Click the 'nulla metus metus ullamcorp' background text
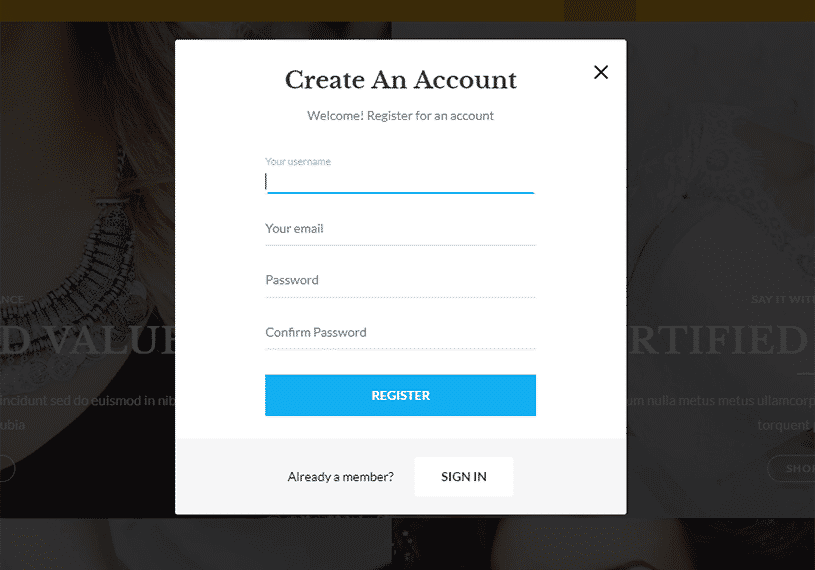Viewport: 815px width, 570px height. pos(720,401)
